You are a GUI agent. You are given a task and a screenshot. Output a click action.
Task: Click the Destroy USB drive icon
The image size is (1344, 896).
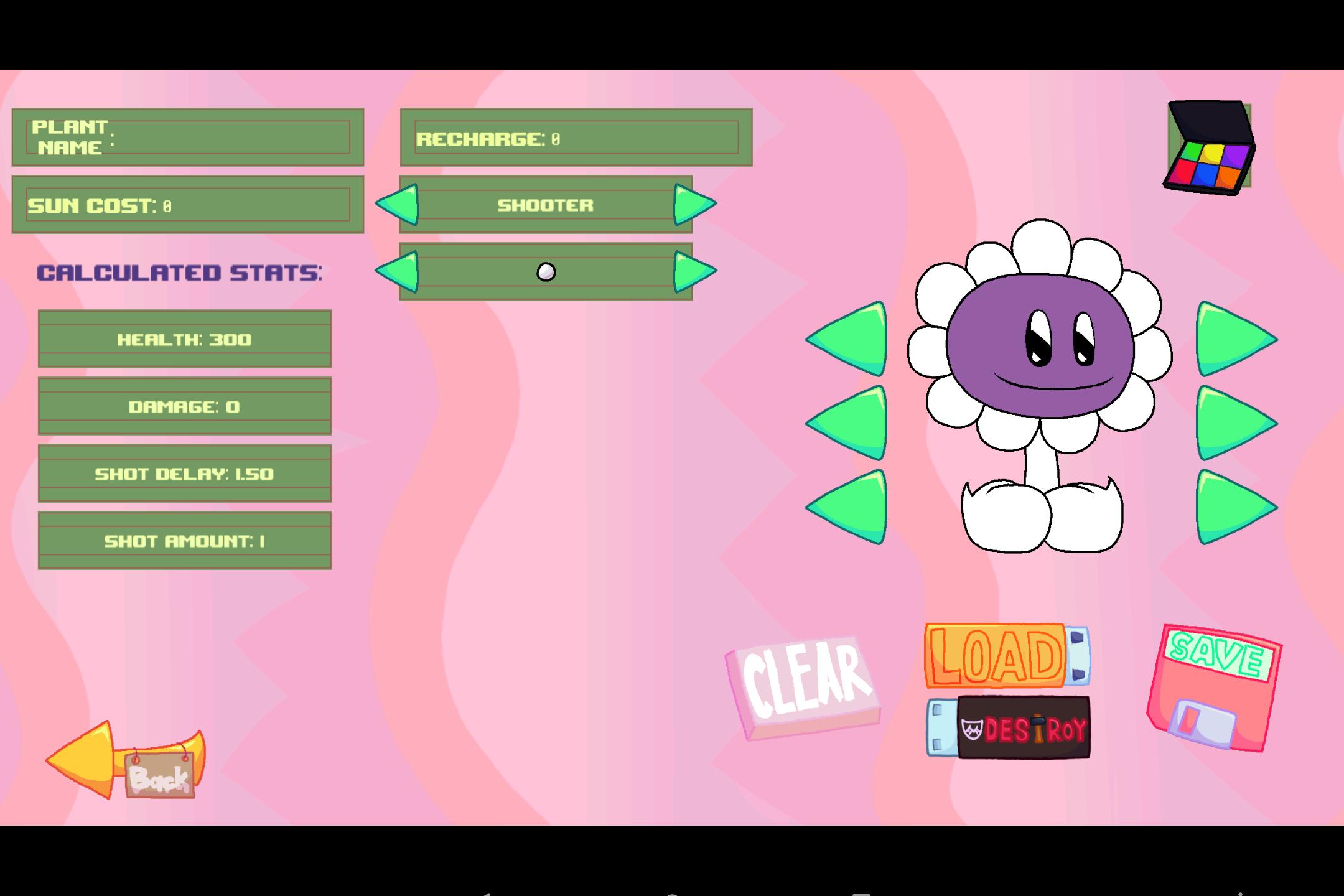(x=1009, y=728)
